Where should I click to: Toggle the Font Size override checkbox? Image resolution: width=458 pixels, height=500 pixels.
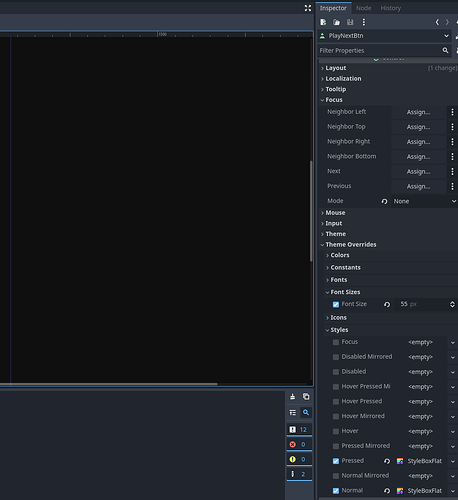(x=336, y=304)
